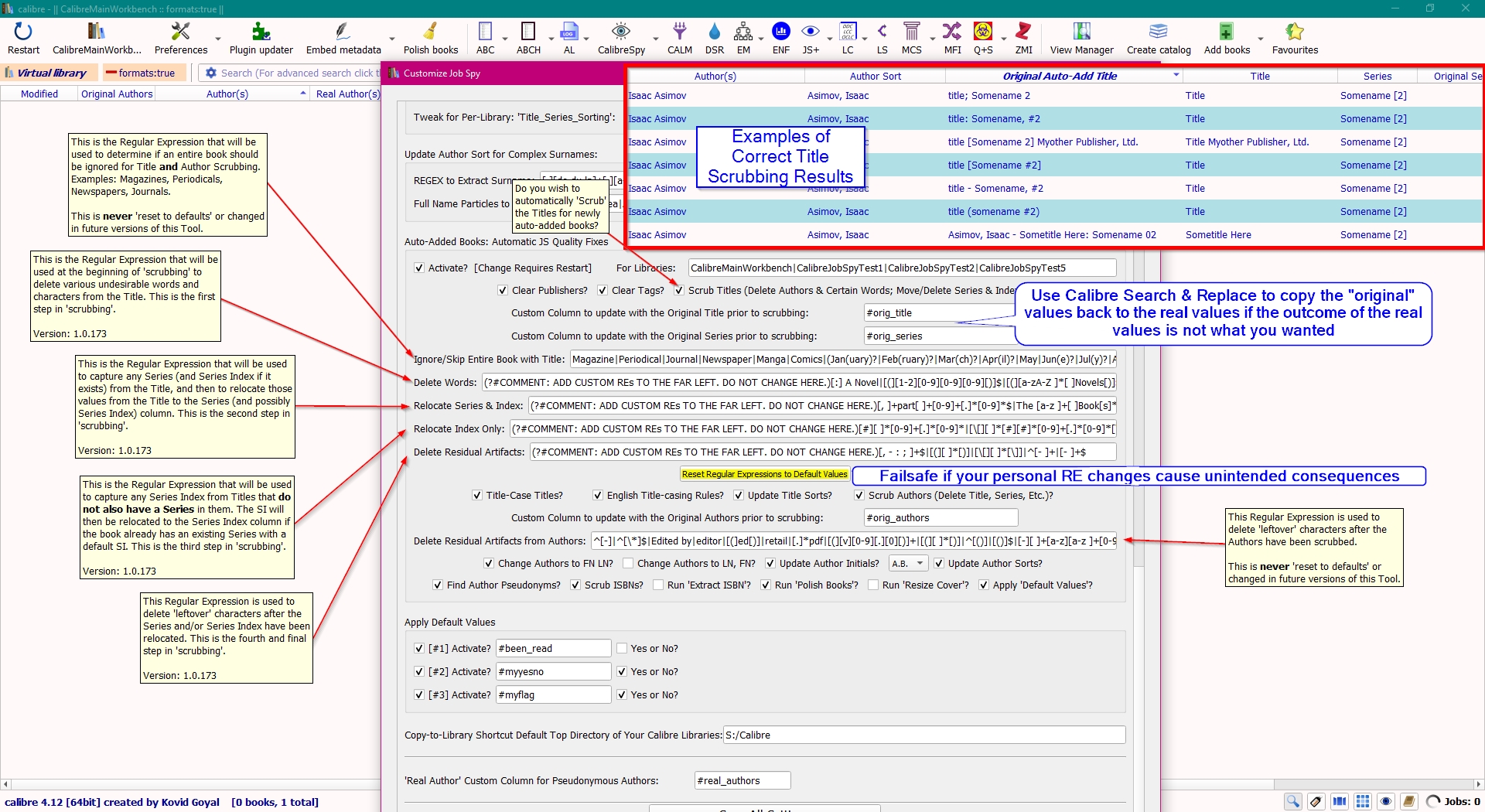Toggle the 'Clear Tags?' checkbox
The width and height of the screenshot is (1485, 812).
(603, 291)
